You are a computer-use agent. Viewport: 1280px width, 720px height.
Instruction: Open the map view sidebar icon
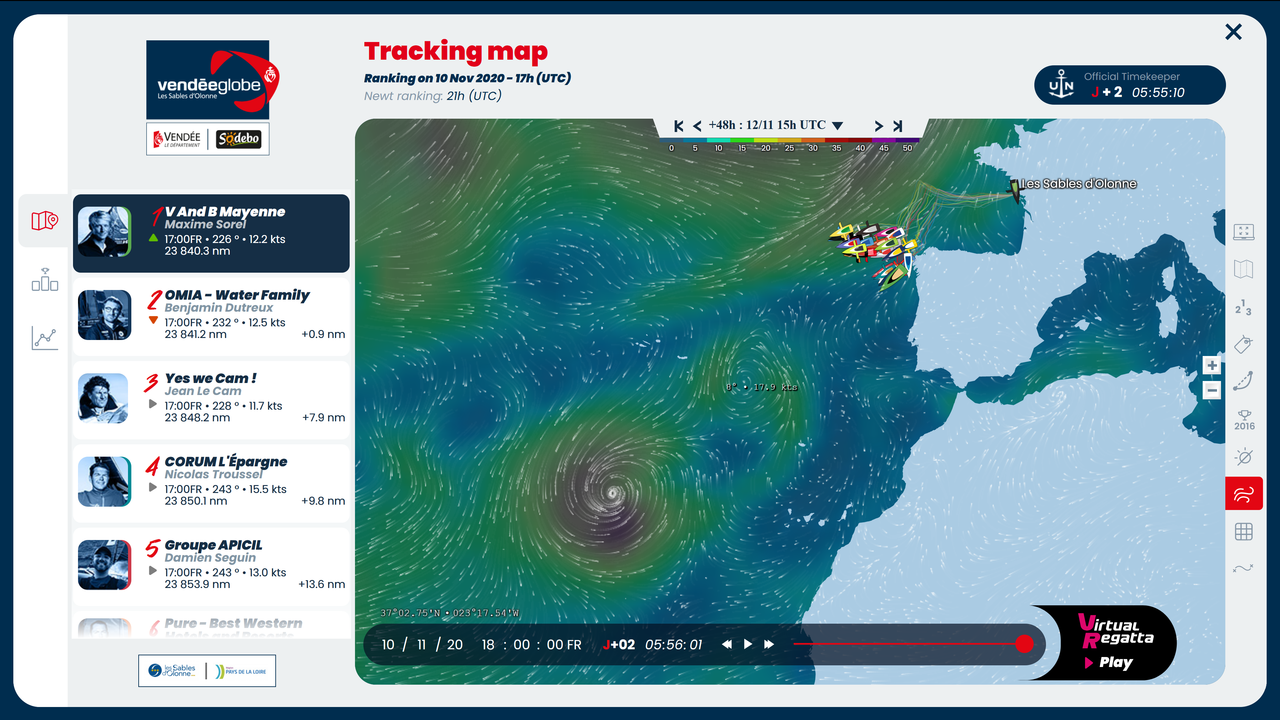44,221
